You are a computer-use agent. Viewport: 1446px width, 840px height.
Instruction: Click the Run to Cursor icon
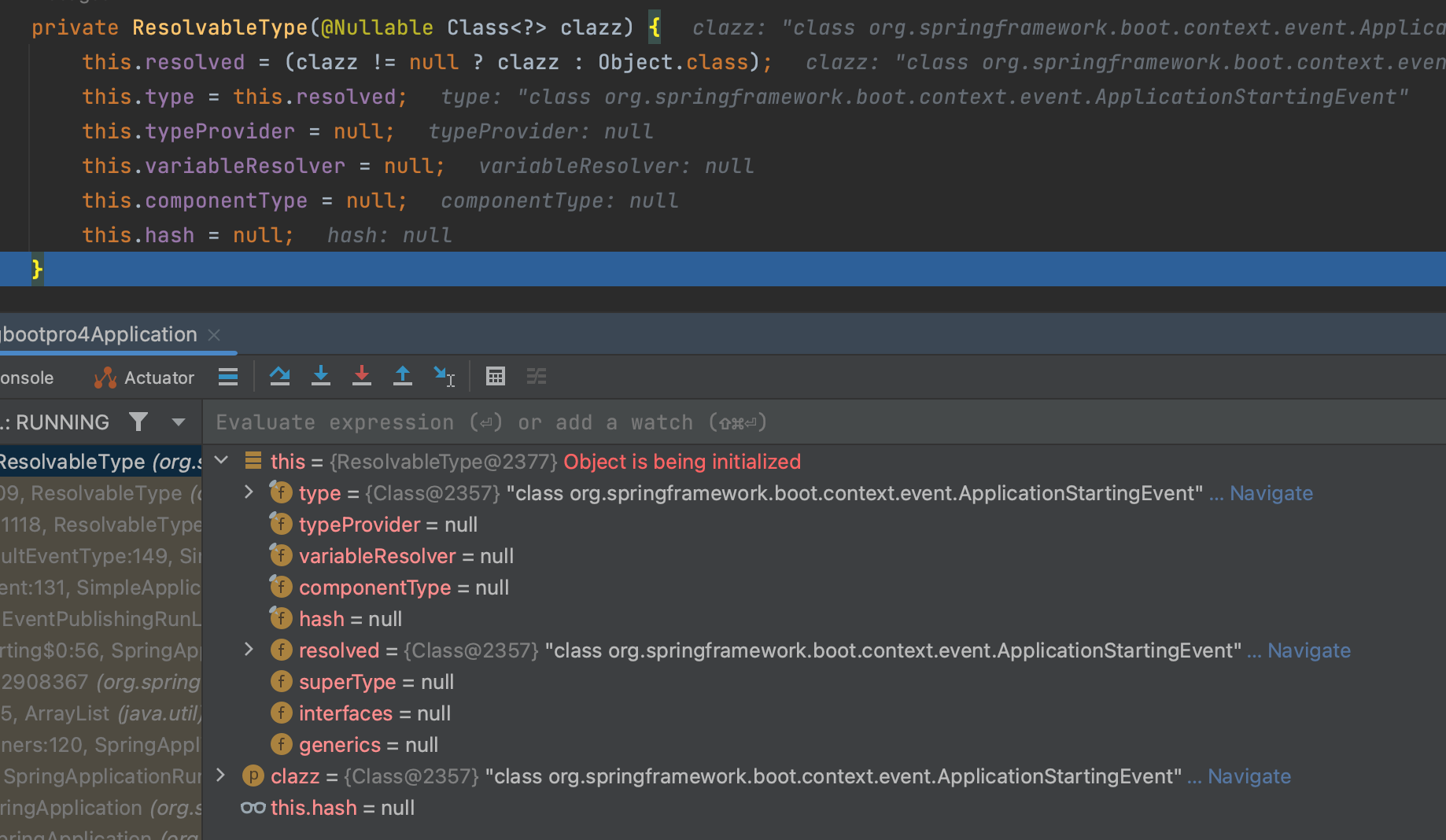(x=444, y=377)
